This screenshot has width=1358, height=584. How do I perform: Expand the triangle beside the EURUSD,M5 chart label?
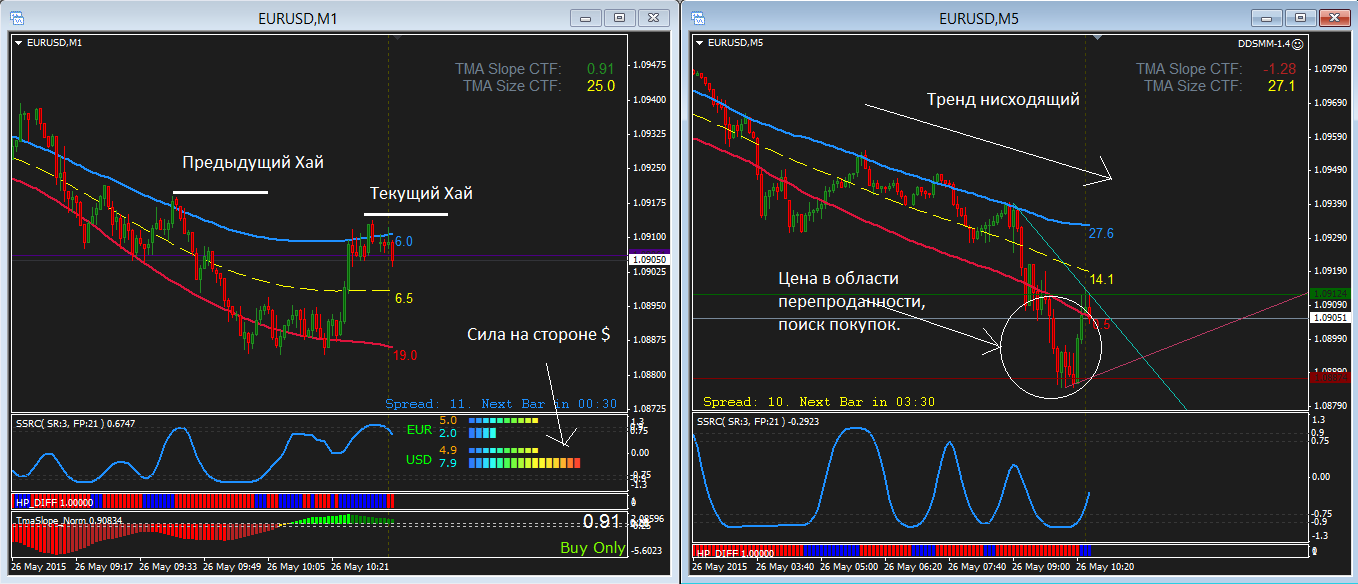click(699, 43)
